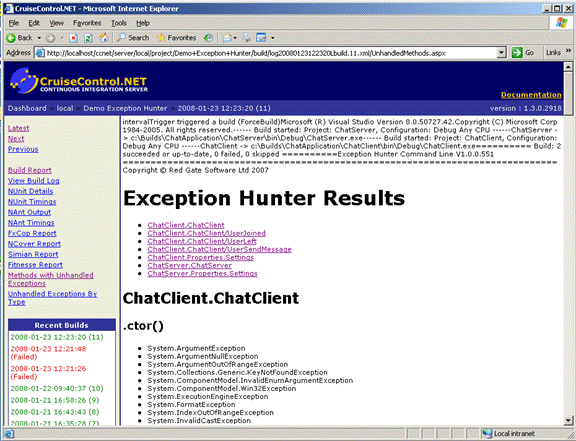Click the Back arrow icon
Screen dimensions: 576x441
(11, 38)
